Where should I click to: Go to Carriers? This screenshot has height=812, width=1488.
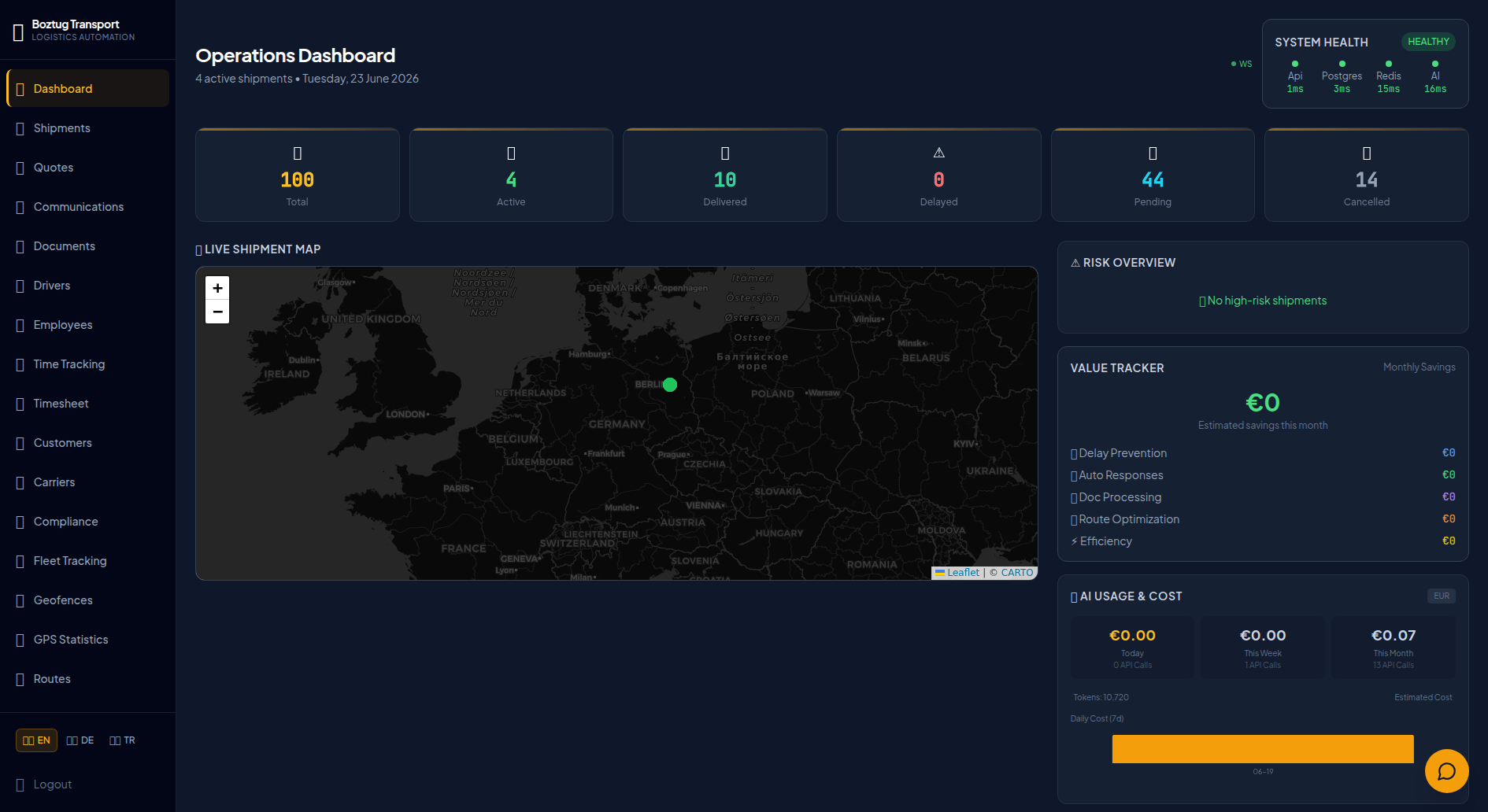(x=87, y=482)
